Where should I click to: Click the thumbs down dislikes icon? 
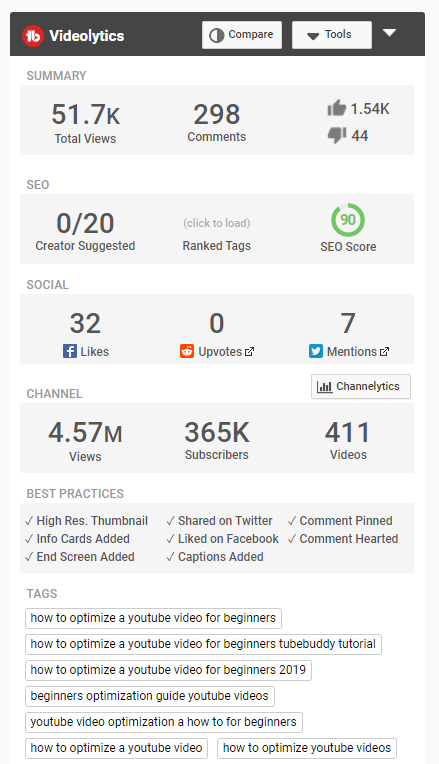pyautogui.click(x=336, y=135)
